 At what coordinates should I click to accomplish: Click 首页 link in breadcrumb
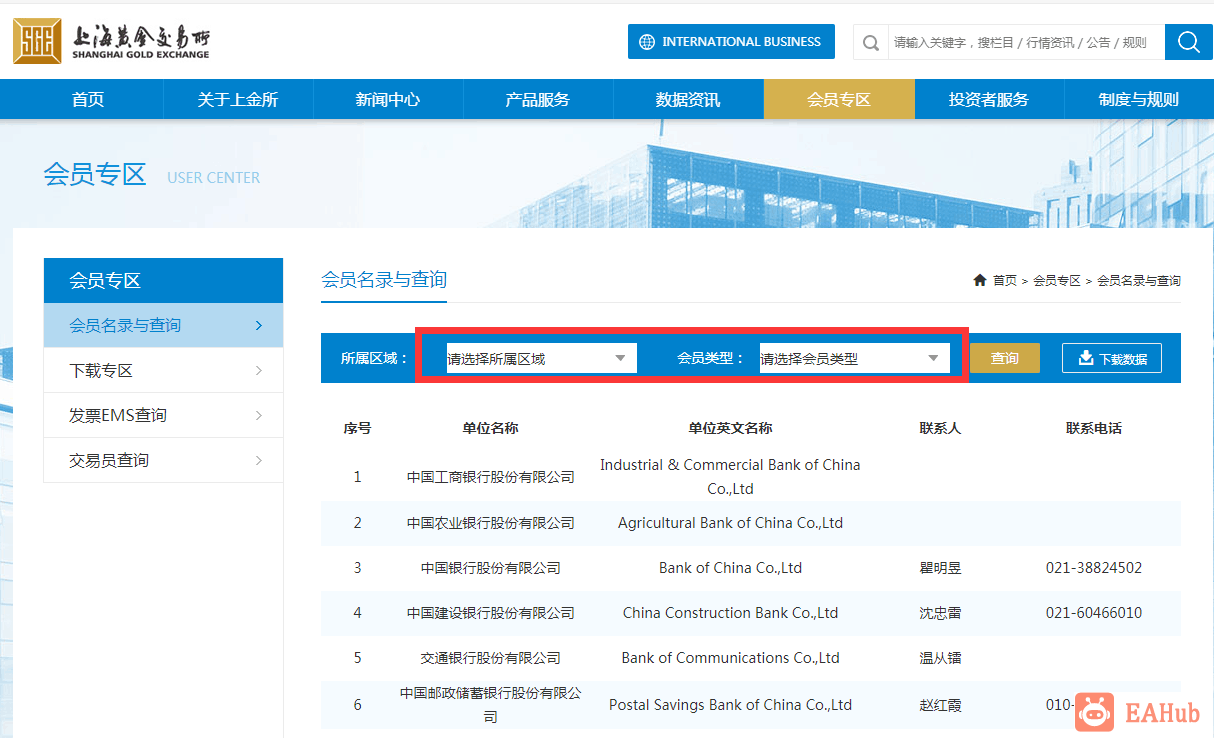point(1005,281)
